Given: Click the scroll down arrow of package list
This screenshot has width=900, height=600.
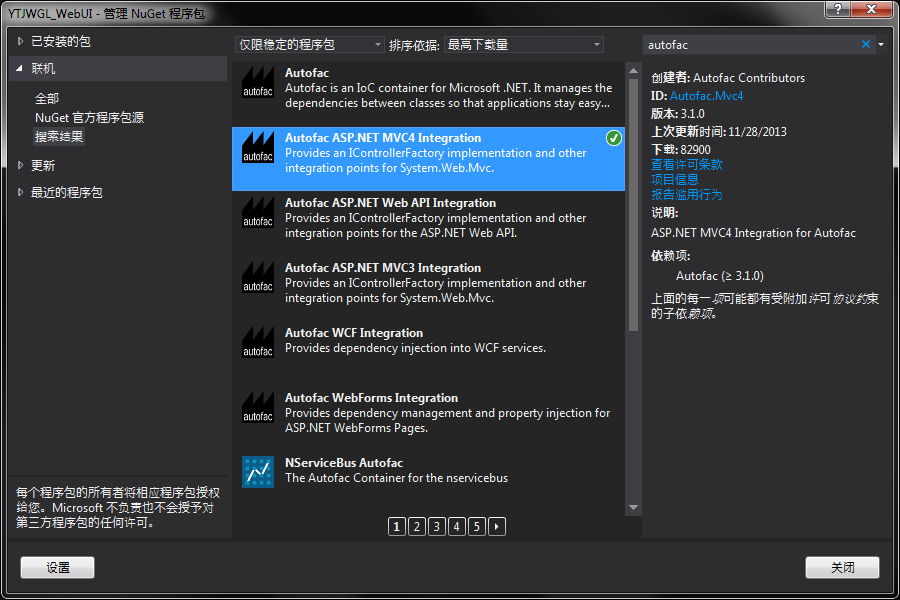Looking at the screenshot, I should point(634,507).
